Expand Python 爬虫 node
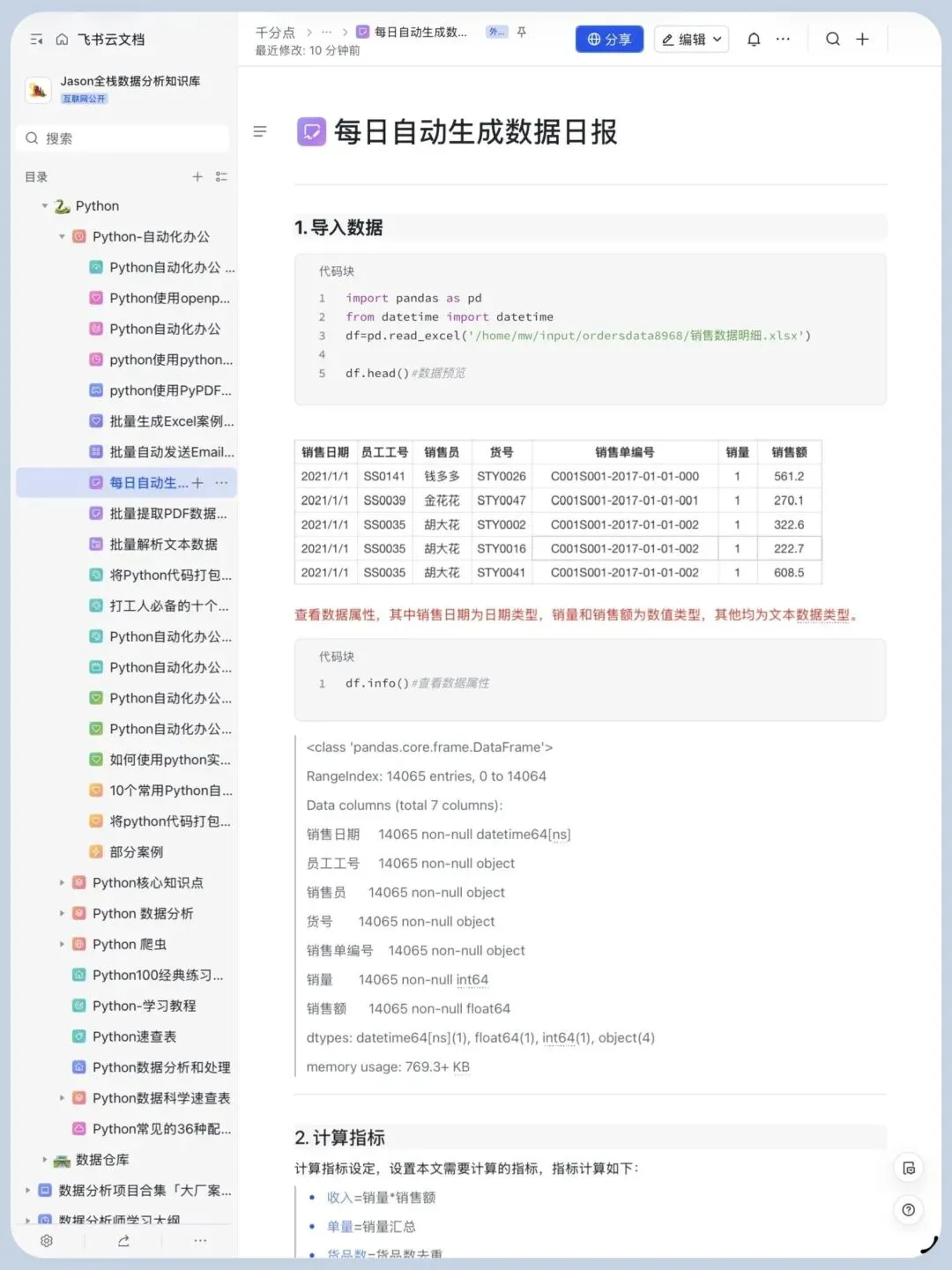 click(x=62, y=944)
